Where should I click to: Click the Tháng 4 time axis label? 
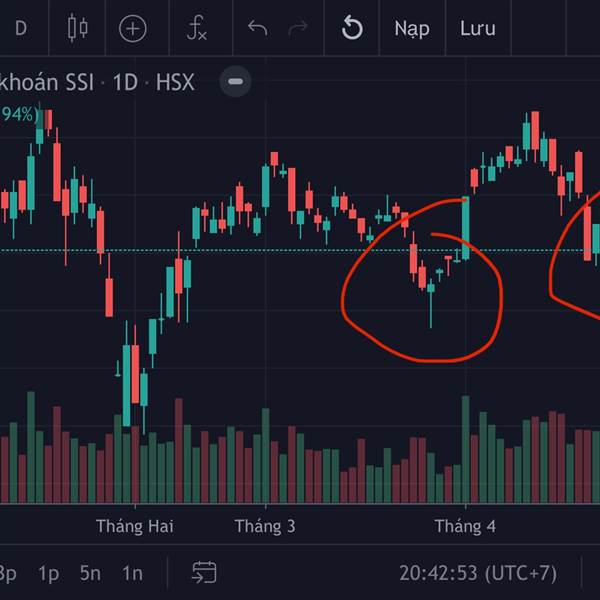[x=465, y=526]
